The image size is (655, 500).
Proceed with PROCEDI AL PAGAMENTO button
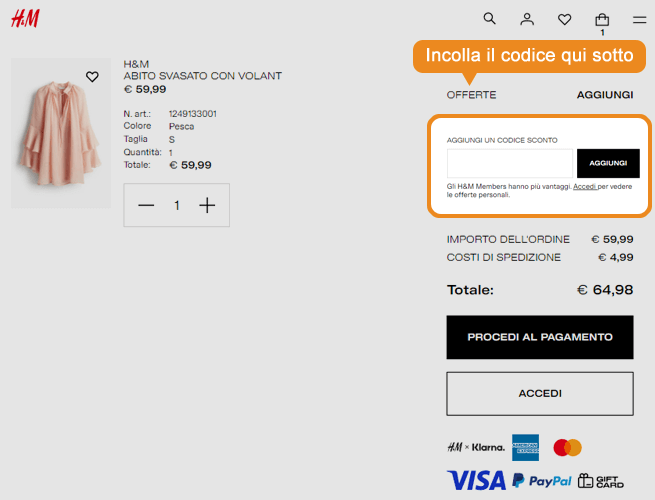540,337
